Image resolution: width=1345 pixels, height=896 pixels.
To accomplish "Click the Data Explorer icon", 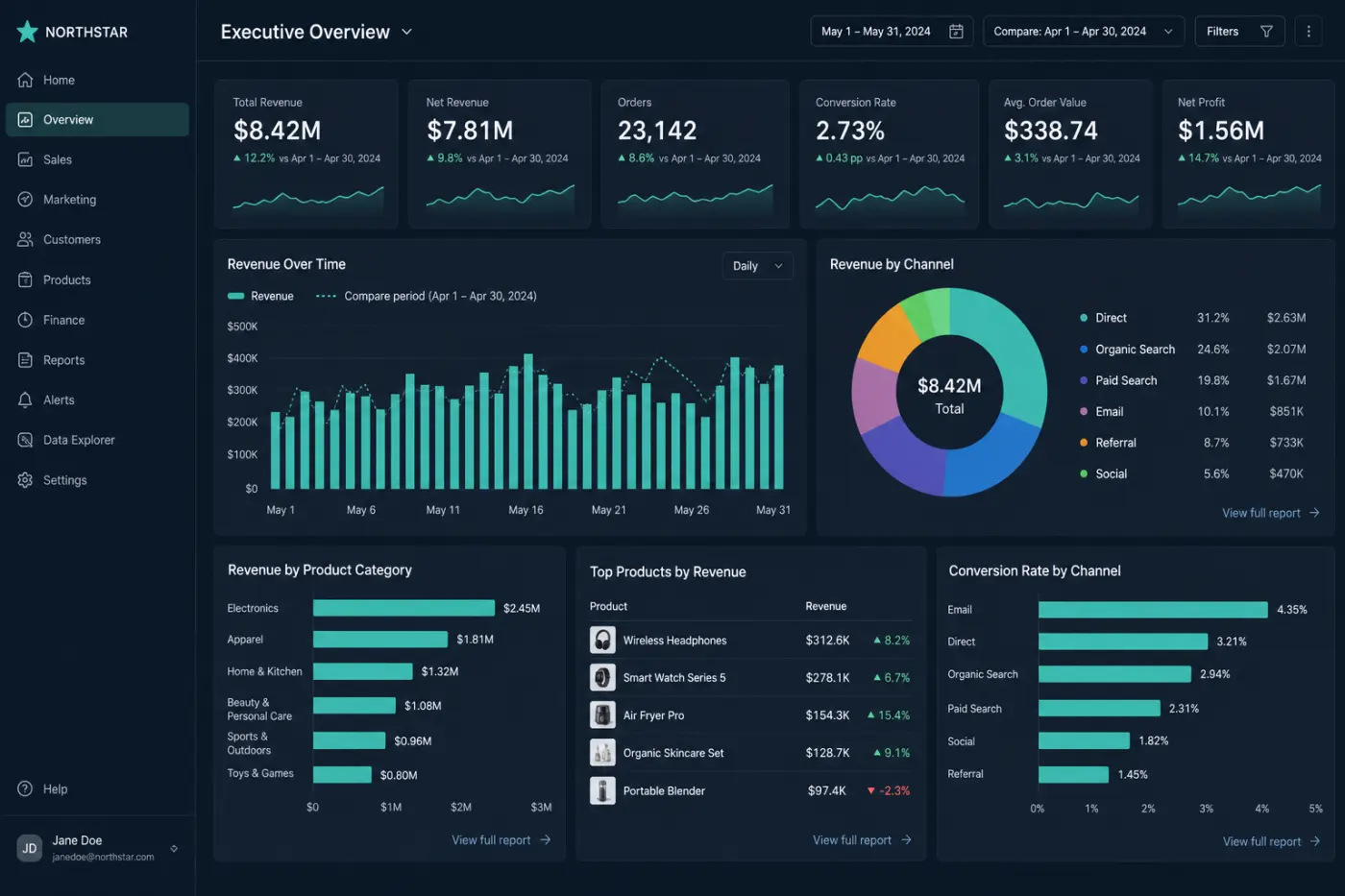I will click(25, 440).
